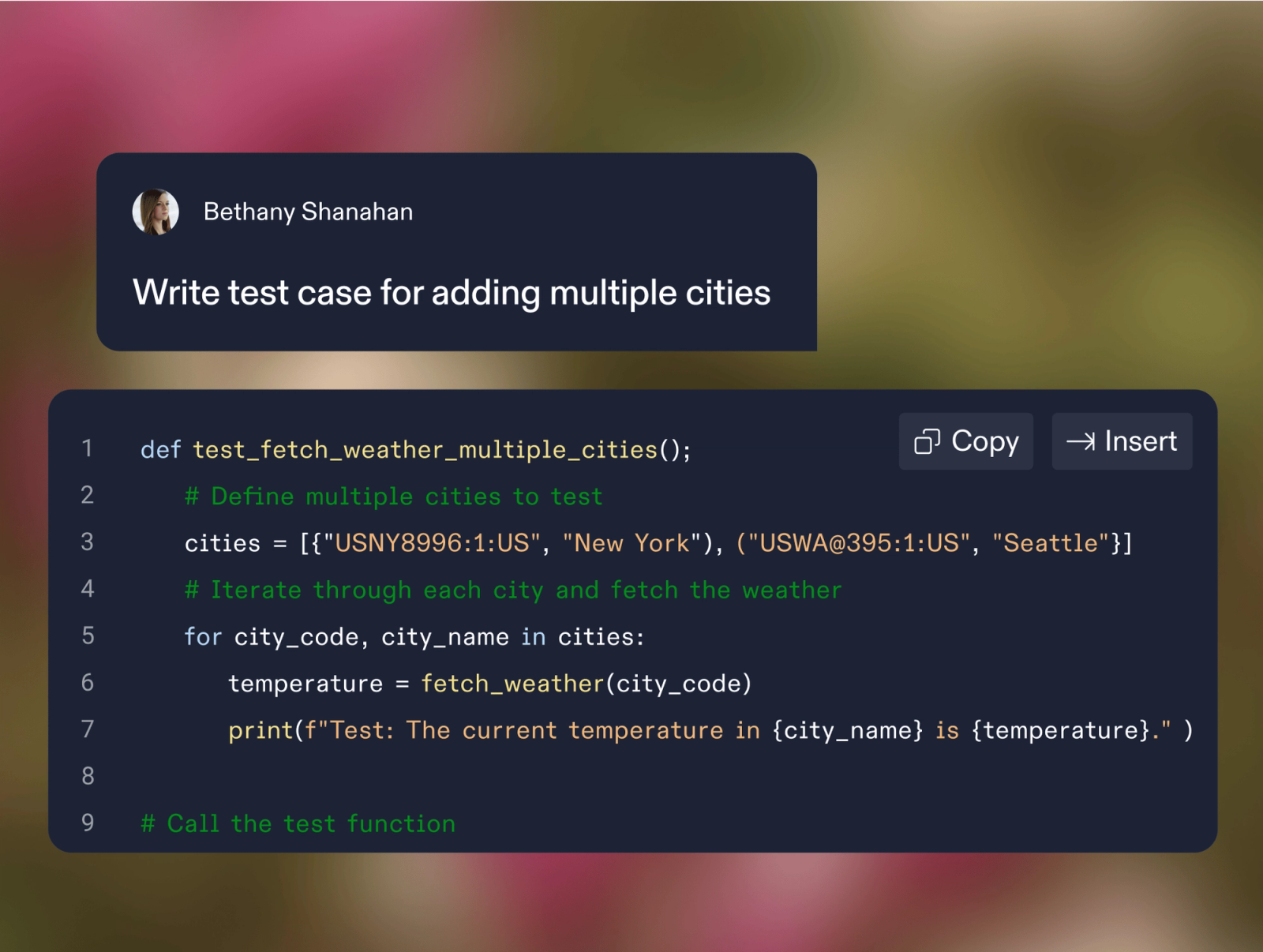Click the 'Define multiple cities to test' comment
The image size is (1263, 952).
[393, 497]
